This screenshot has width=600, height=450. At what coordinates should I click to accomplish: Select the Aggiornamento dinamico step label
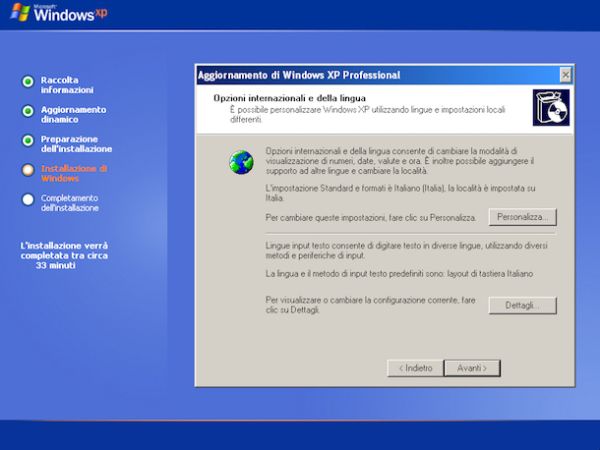tap(73, 114)
